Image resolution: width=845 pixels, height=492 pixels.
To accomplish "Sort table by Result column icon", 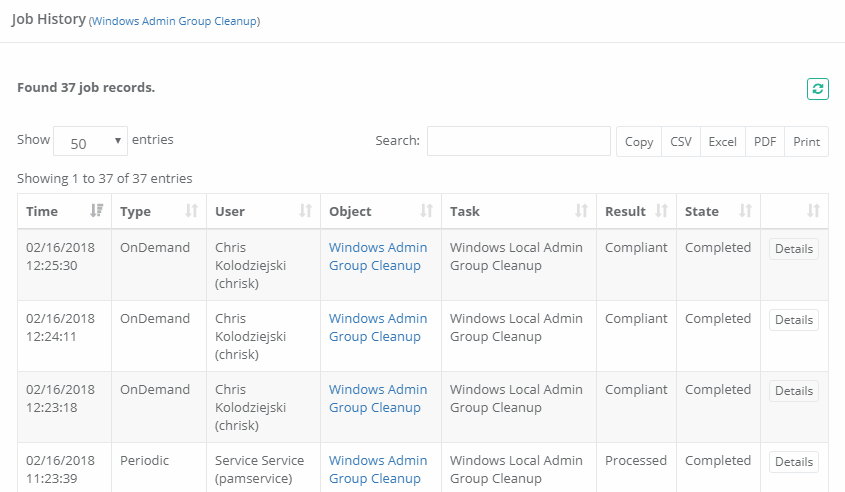I will [x=661, y=211].
